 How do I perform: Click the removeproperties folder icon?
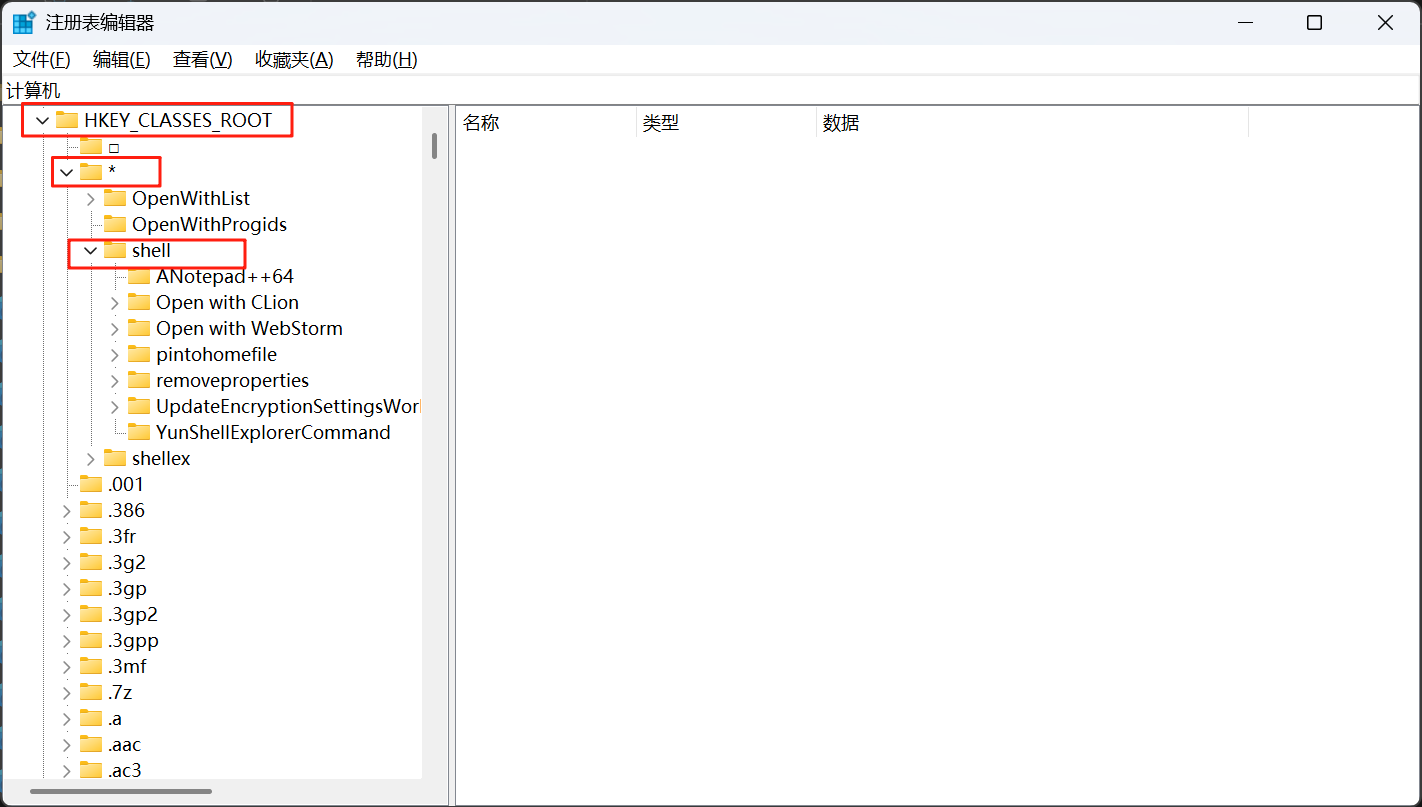[x=139, y=380]
